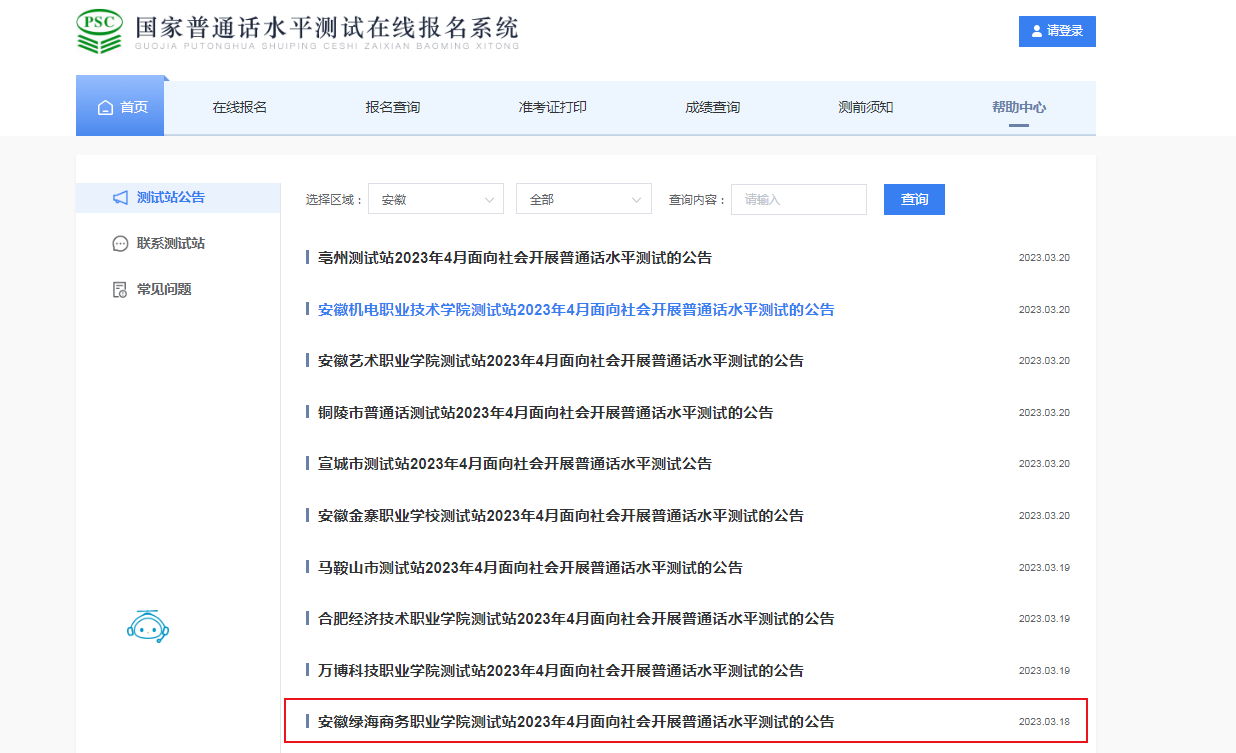This screenshot has width=1236, height=753.
Task: Expand the 安徽 region dropdown
Action: pos(435,200)
